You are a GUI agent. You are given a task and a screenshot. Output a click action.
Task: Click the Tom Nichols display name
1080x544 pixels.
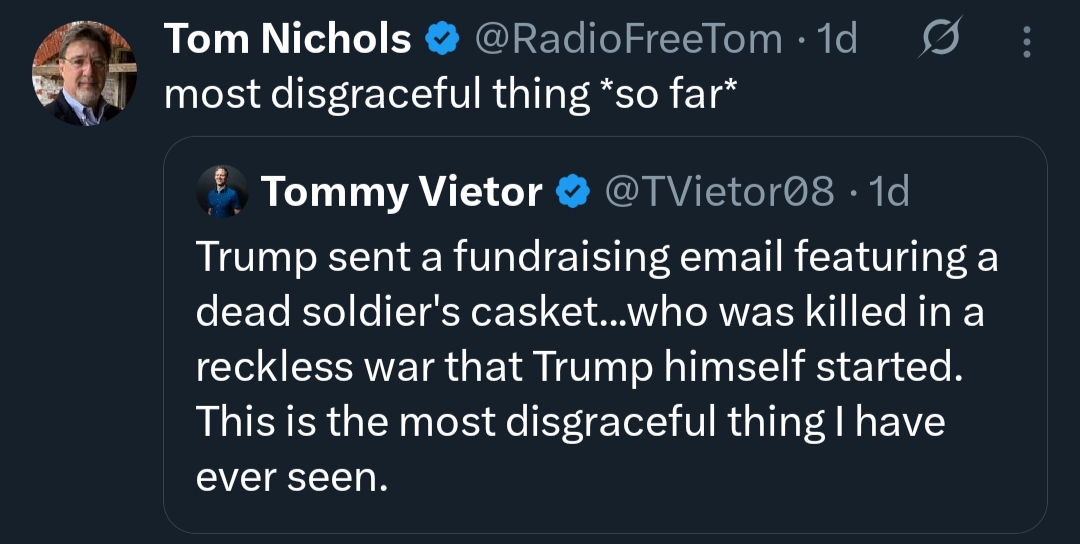click(x=287, y=40)
